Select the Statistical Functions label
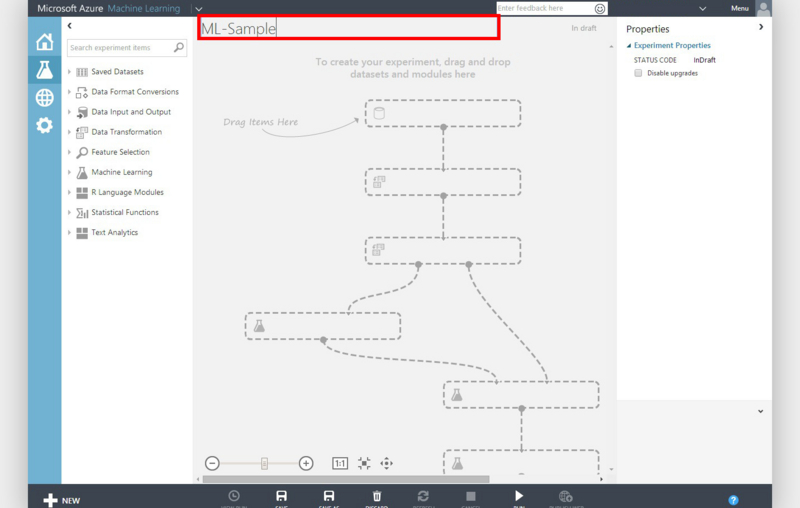Image resolution: width=800 pixels, height=508 pixels. click(125, 212)
